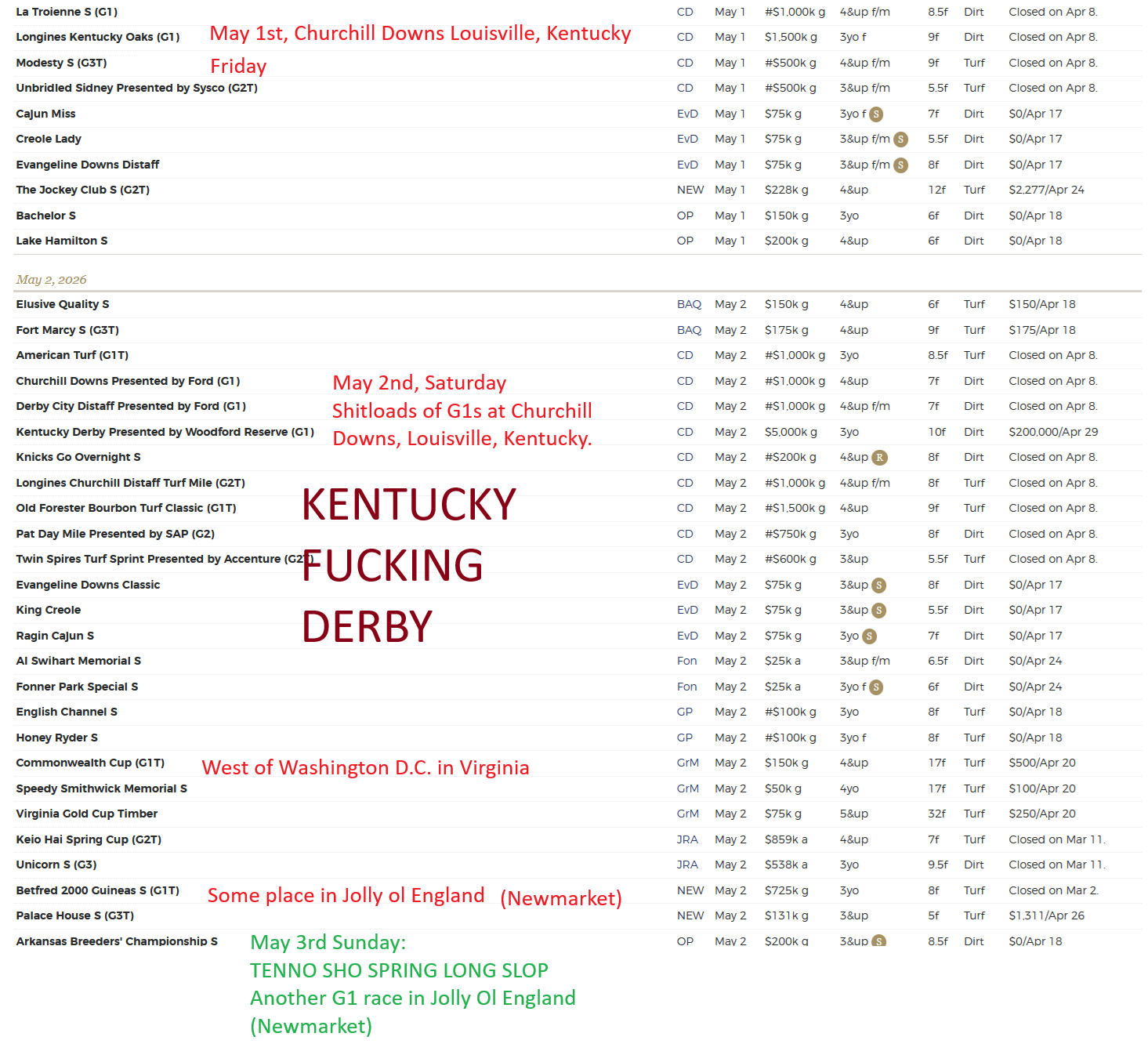The image size is (1148, 1044).
Task: Select $200,000/Apr 29 fee in Kentucky Derby row
Action: [x=1053, y=432]
